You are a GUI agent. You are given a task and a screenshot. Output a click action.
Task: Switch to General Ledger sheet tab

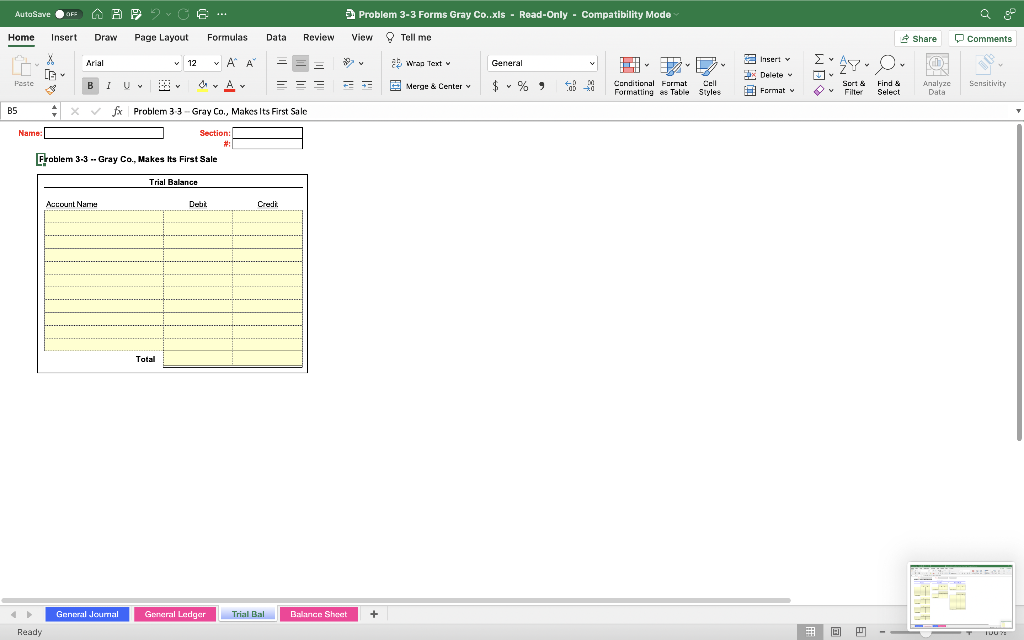point(175,614)
